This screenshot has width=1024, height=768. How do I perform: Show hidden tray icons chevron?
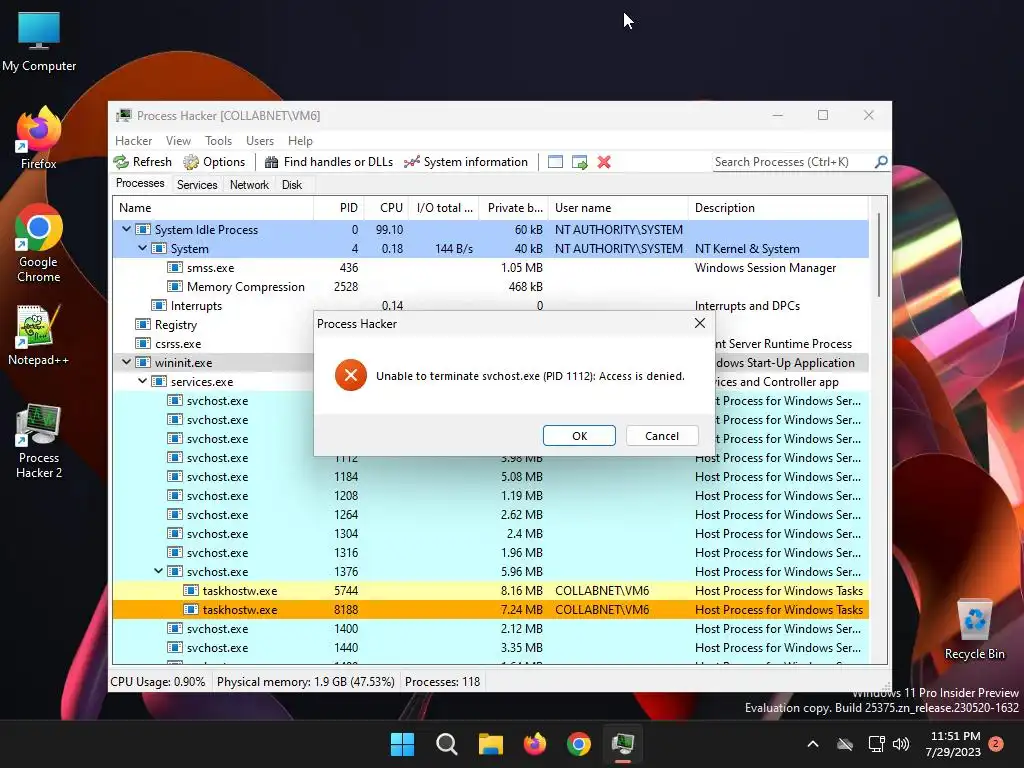click(813, 744)
